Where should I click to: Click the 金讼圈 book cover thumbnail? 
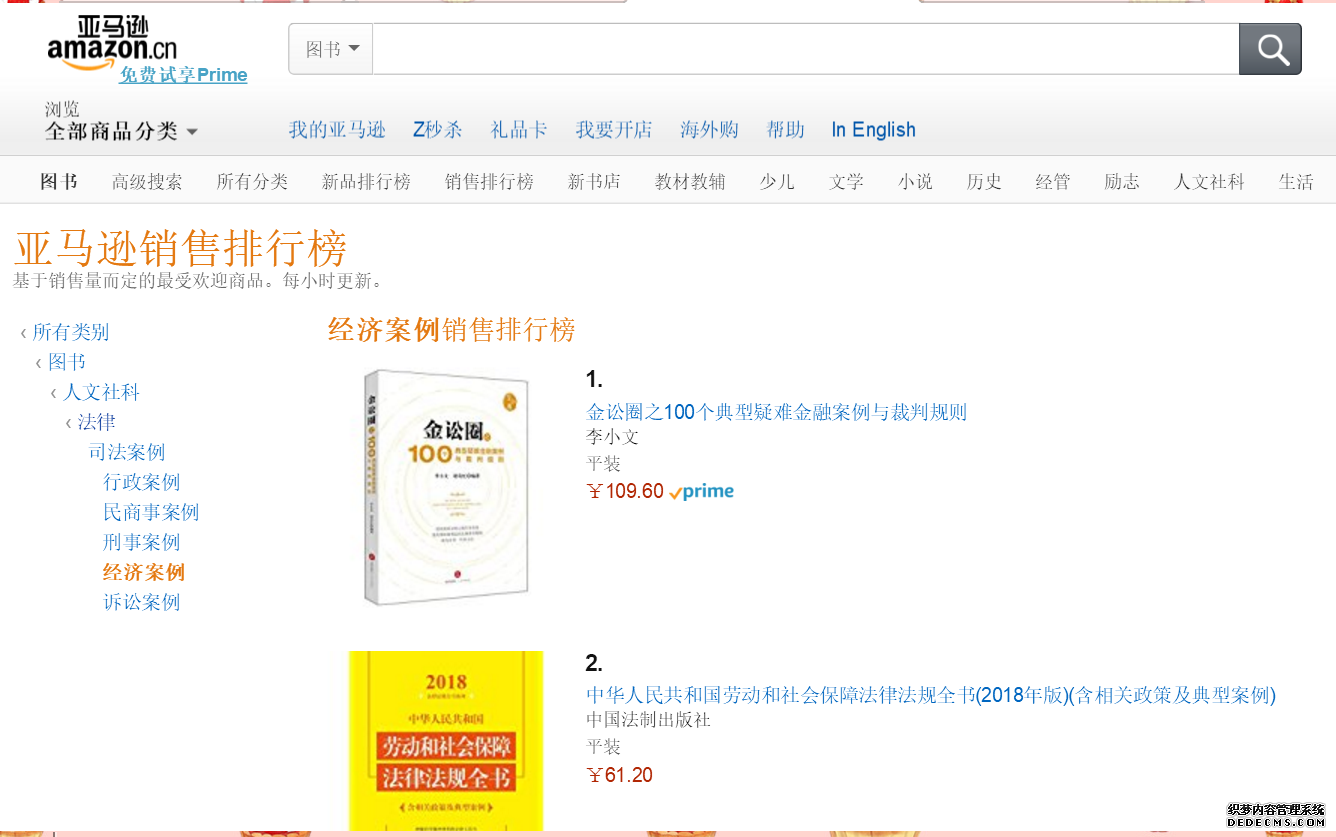[445, 487]
